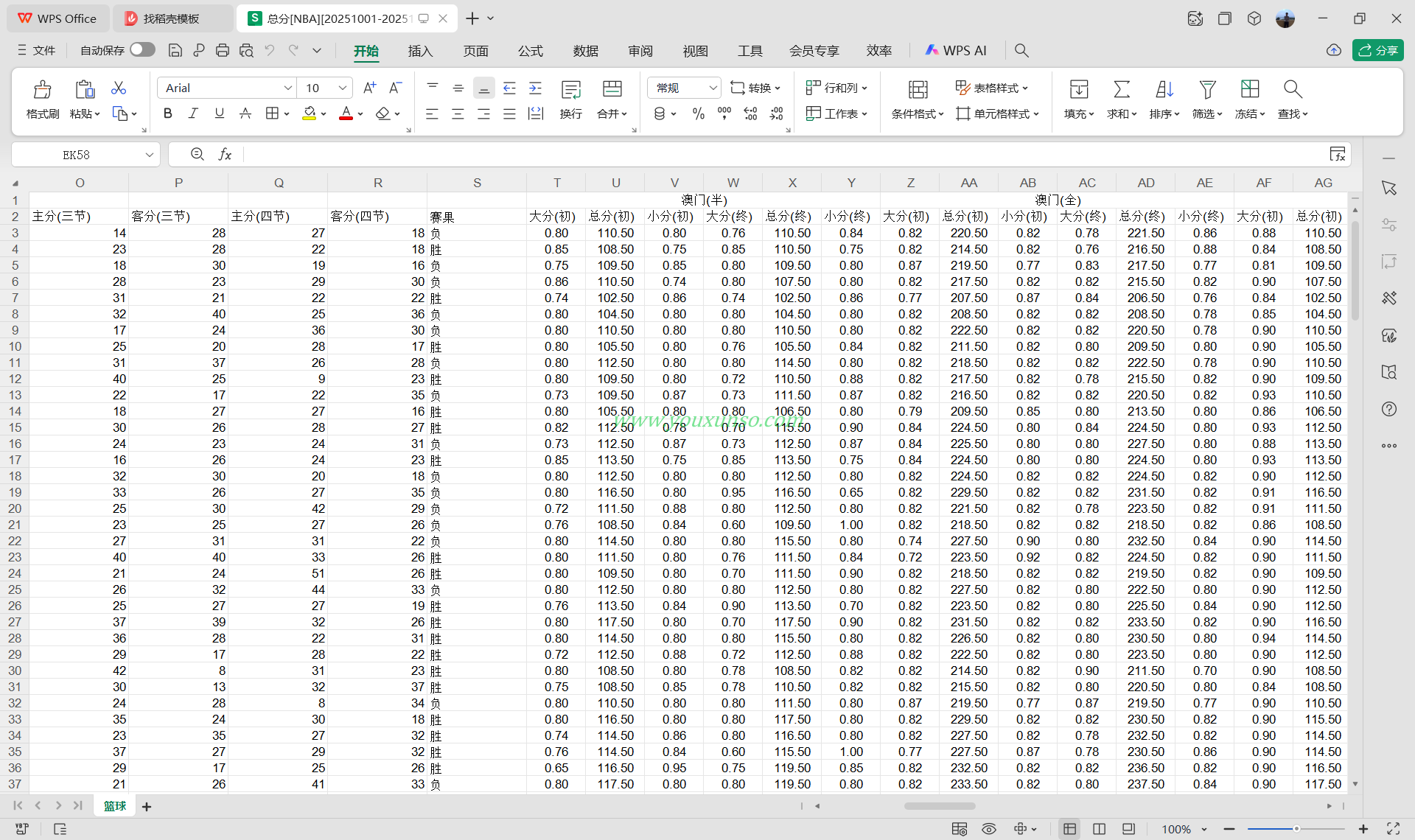Toggle bottom vertical alignment
This screenshot has height=840, width=1415.
coord(483,88)
